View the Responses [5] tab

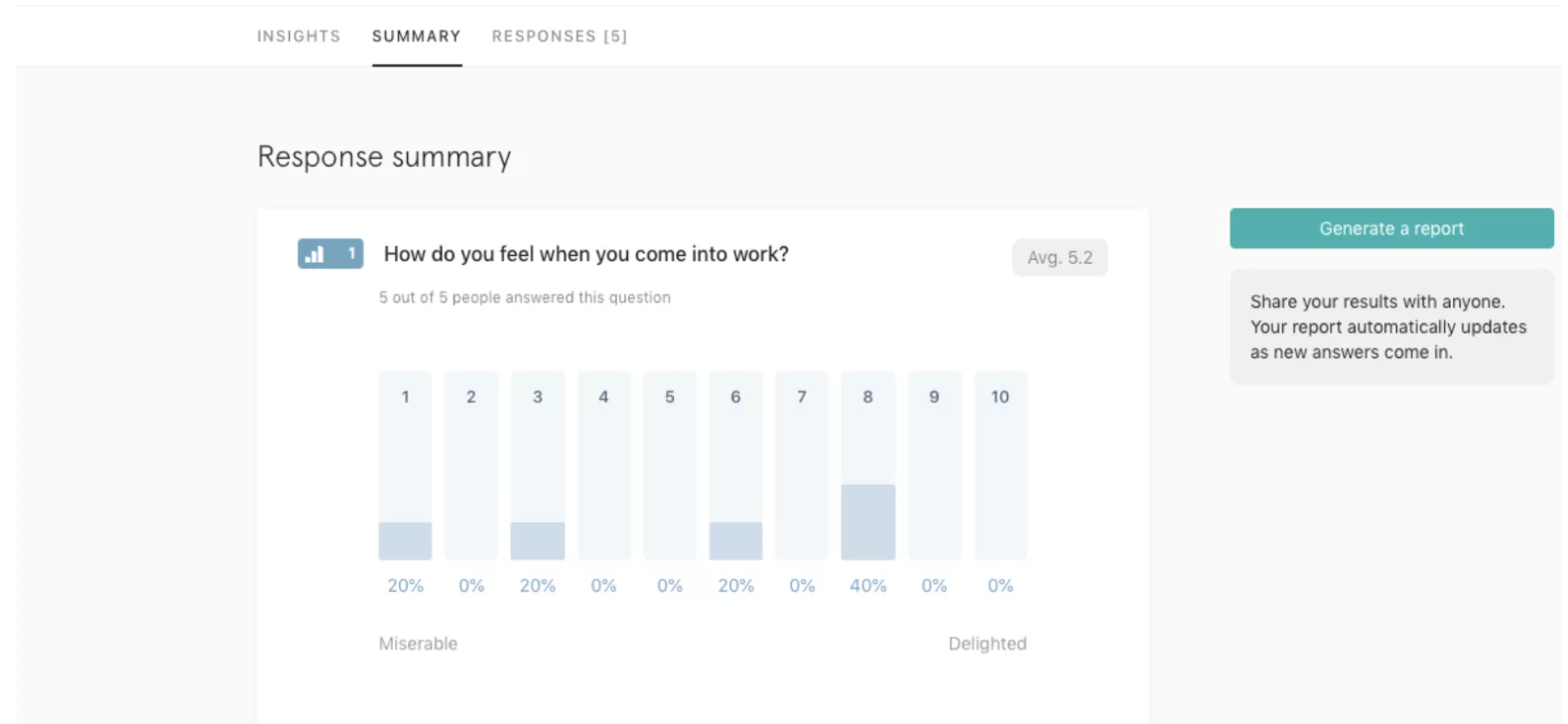pos(560,37)
